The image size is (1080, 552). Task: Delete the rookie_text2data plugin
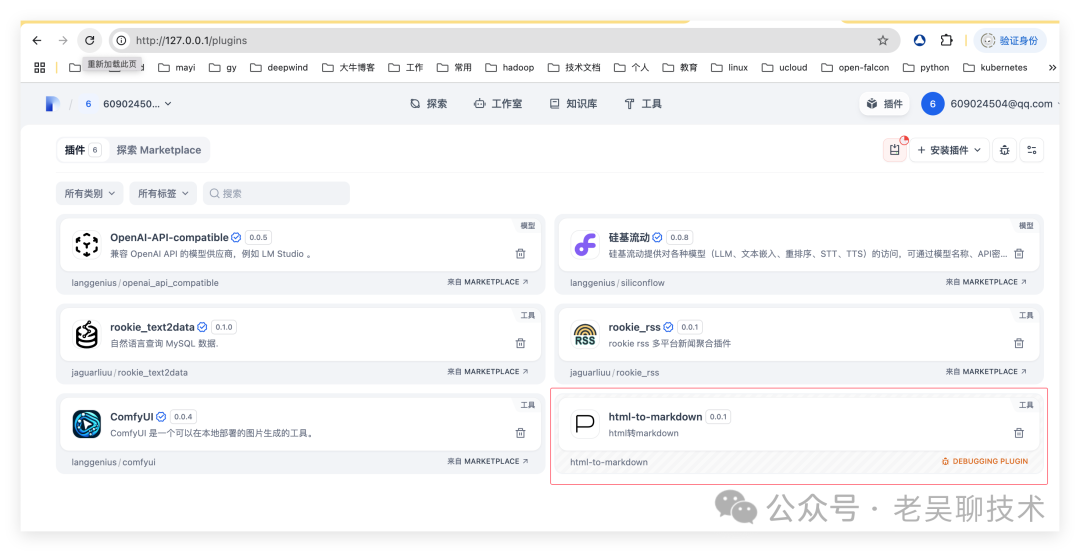click(521, 343)
